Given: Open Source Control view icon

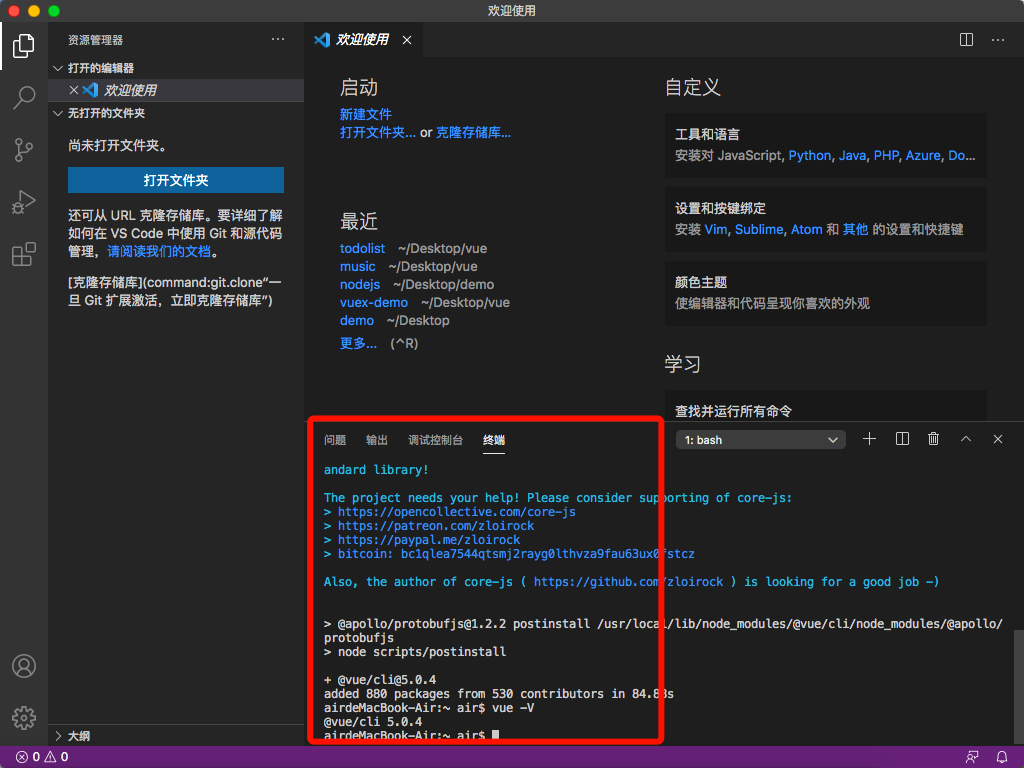Looking at the screenshot, I should [x=24, y=150].
